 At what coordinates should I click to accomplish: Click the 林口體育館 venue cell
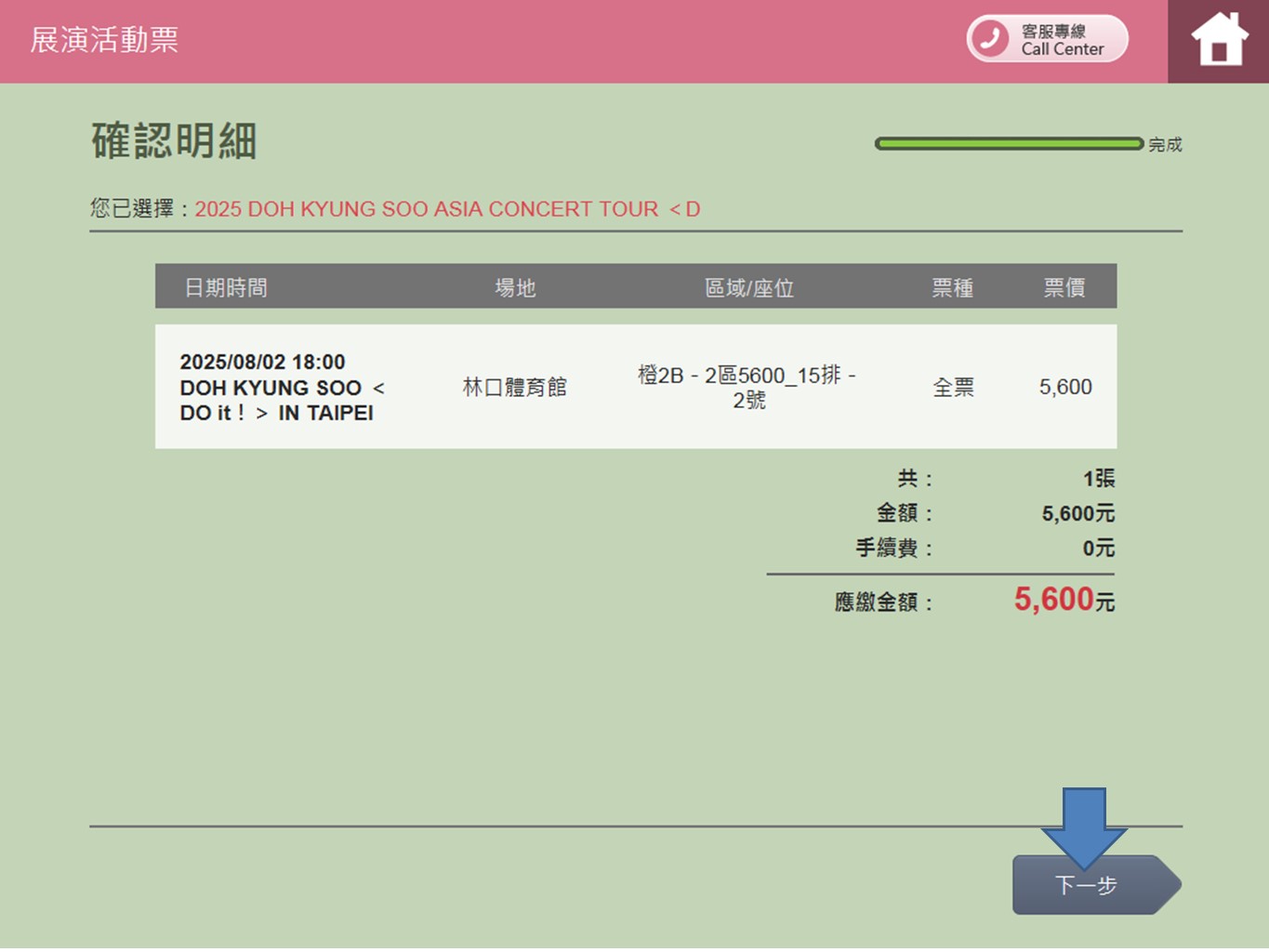pyautogui.click(x=515, y=387)
